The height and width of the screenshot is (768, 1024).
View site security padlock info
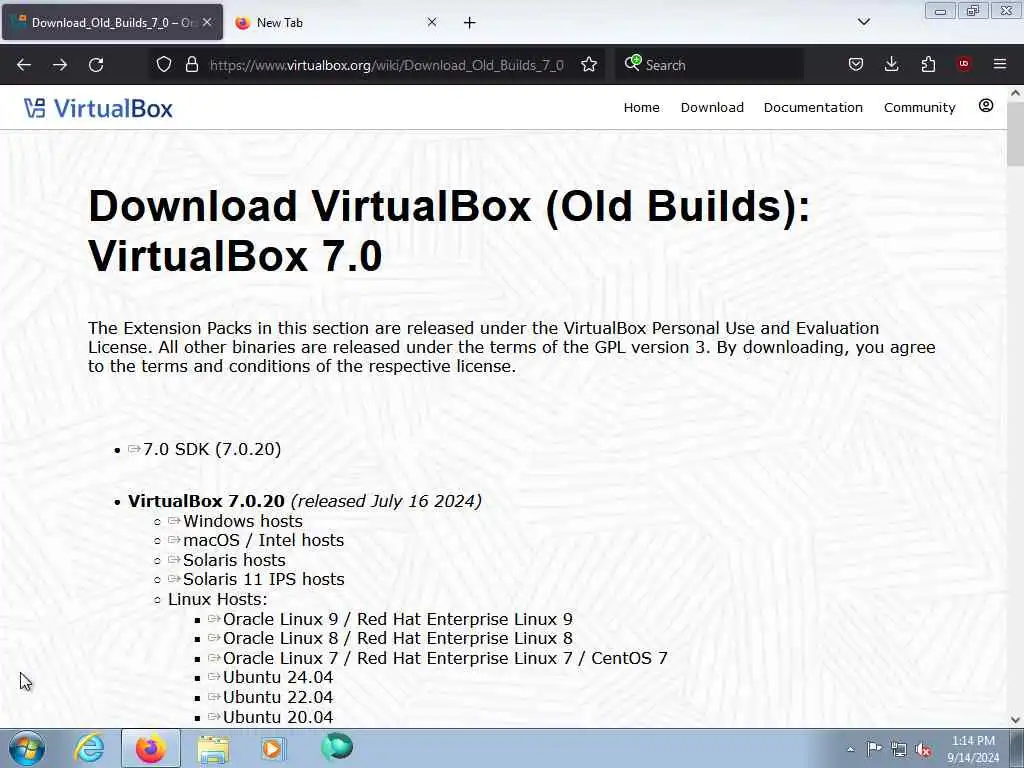pos(191,64)
